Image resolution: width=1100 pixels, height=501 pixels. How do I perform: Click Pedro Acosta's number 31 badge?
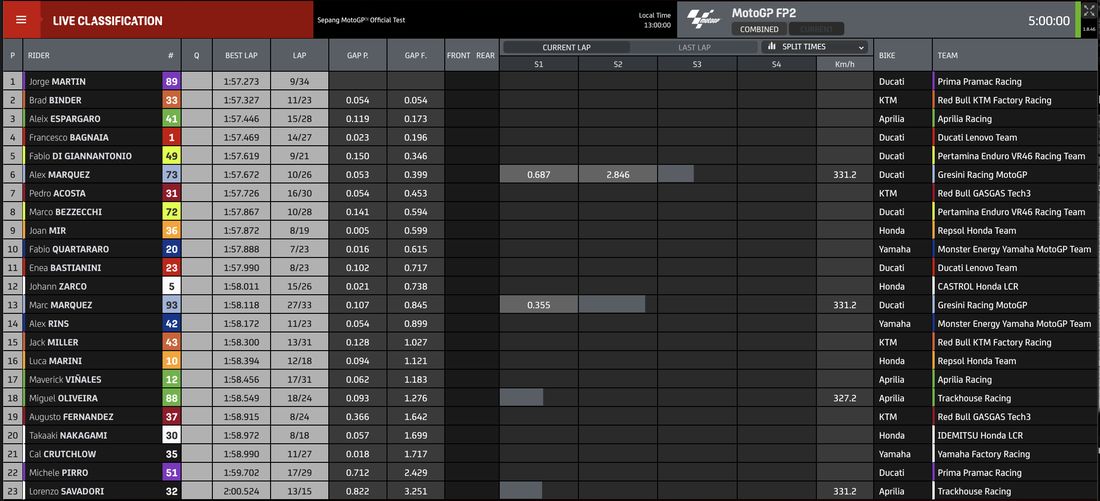171,193
